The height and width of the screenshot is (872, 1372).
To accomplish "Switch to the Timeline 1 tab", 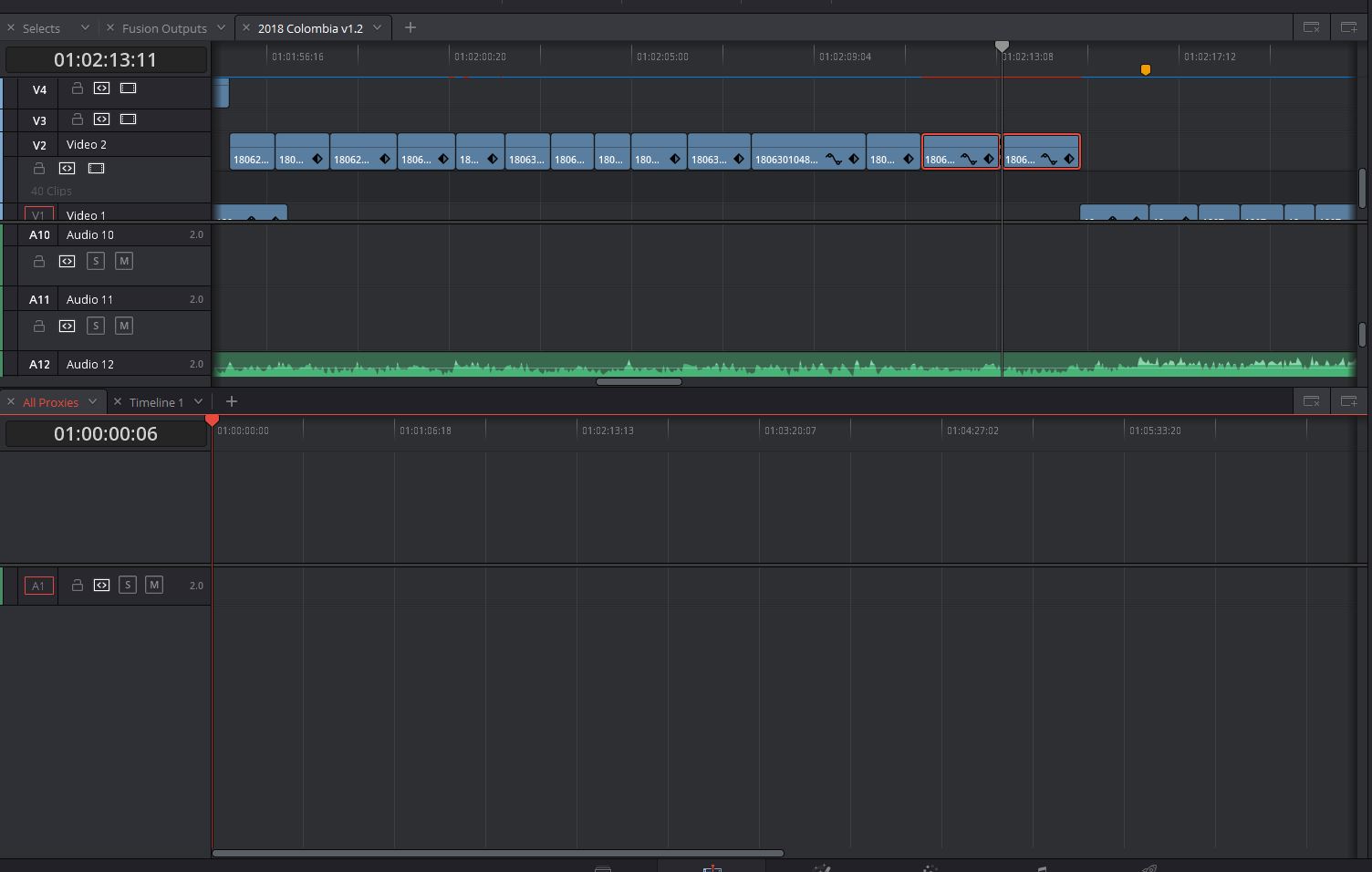I will tap(156, 402).
